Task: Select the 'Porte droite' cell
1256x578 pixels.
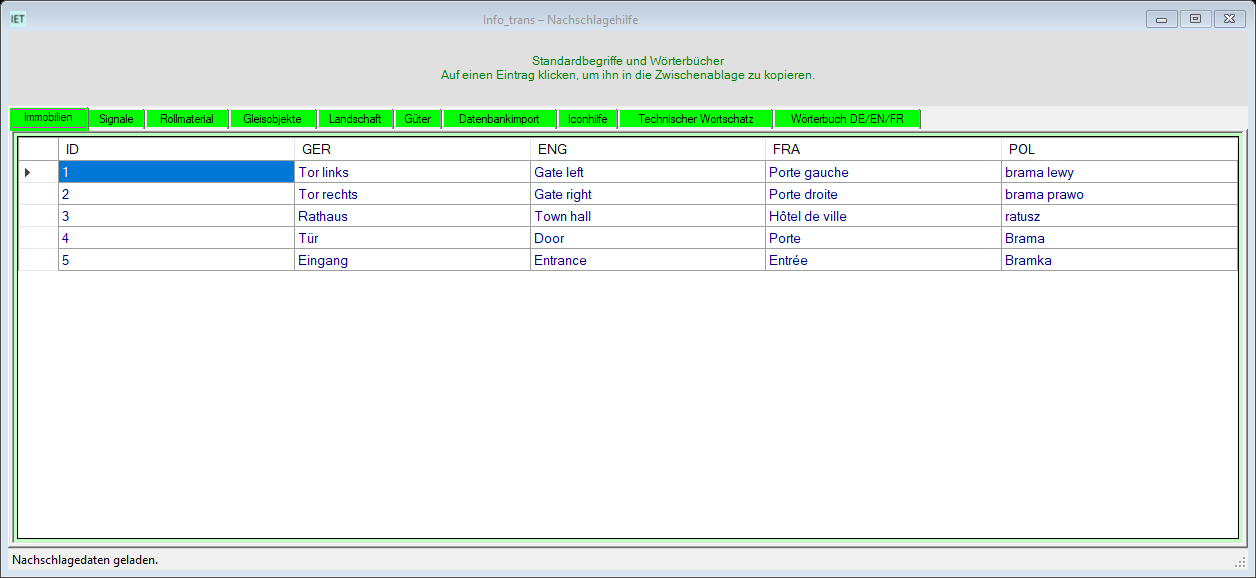Action: pos(883,194)
